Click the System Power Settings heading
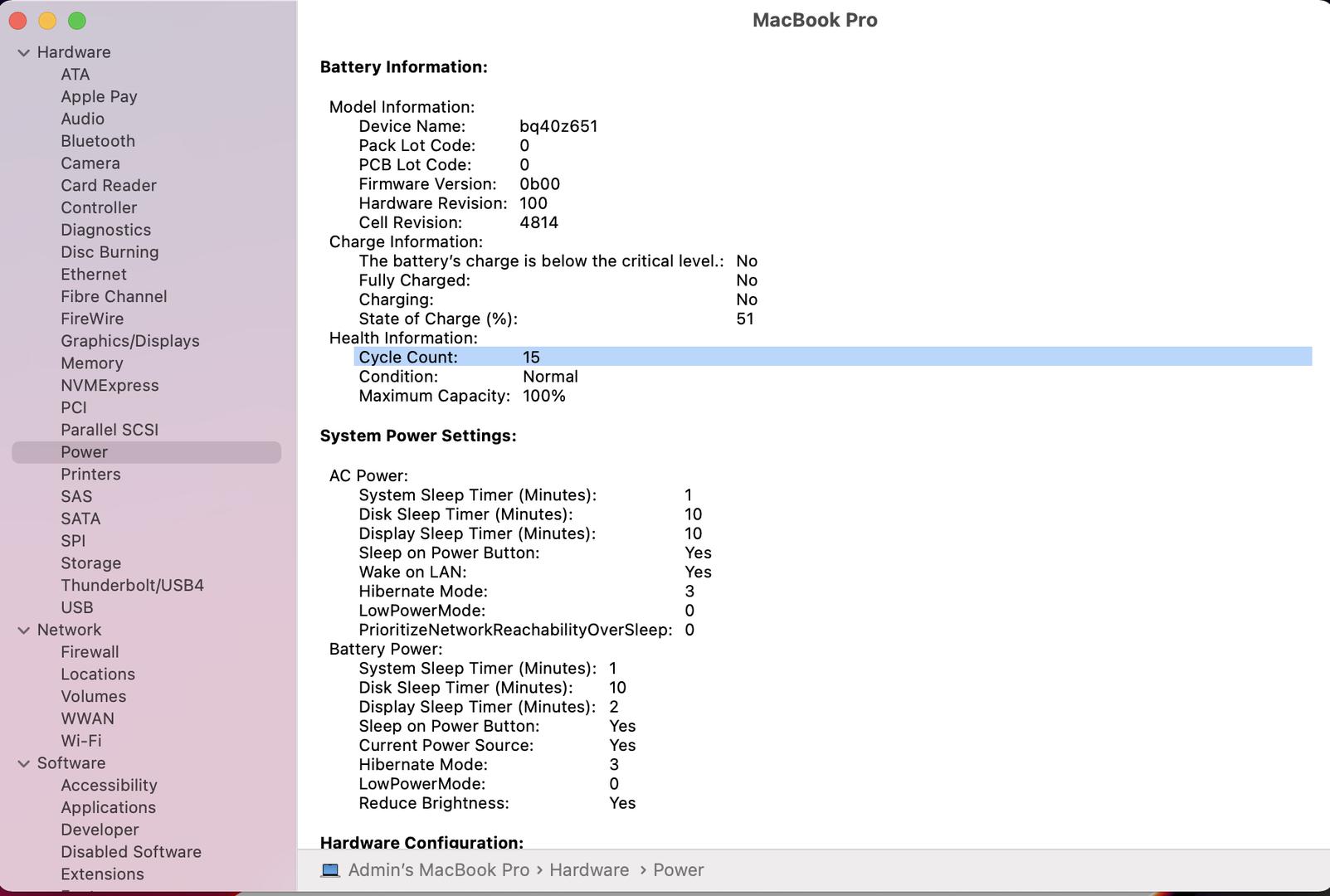Image resolution: width=1330 pixels, height=896 pixels. coord(418,436)
